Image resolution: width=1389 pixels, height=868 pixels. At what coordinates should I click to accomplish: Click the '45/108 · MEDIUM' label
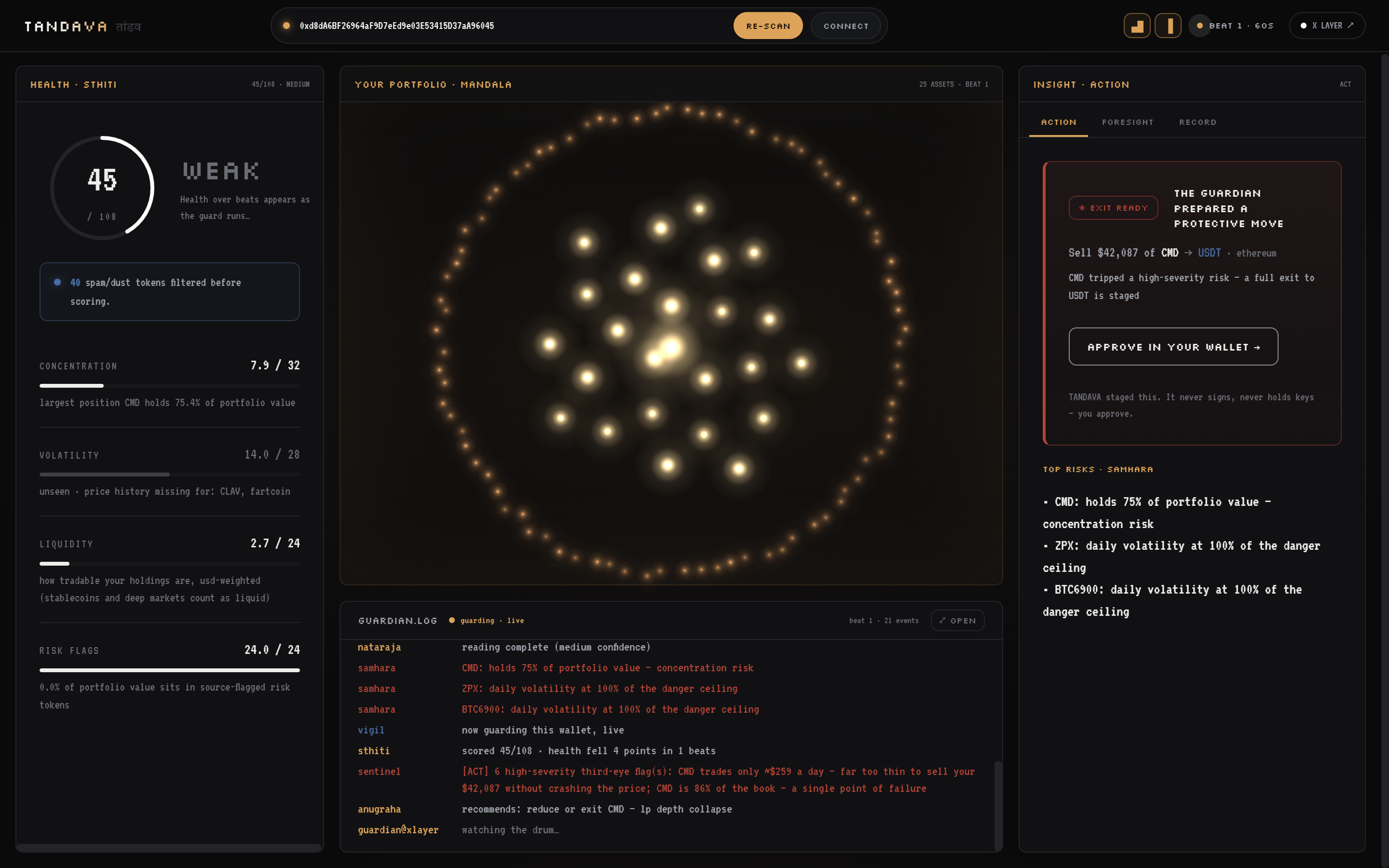tap(280, 84)
